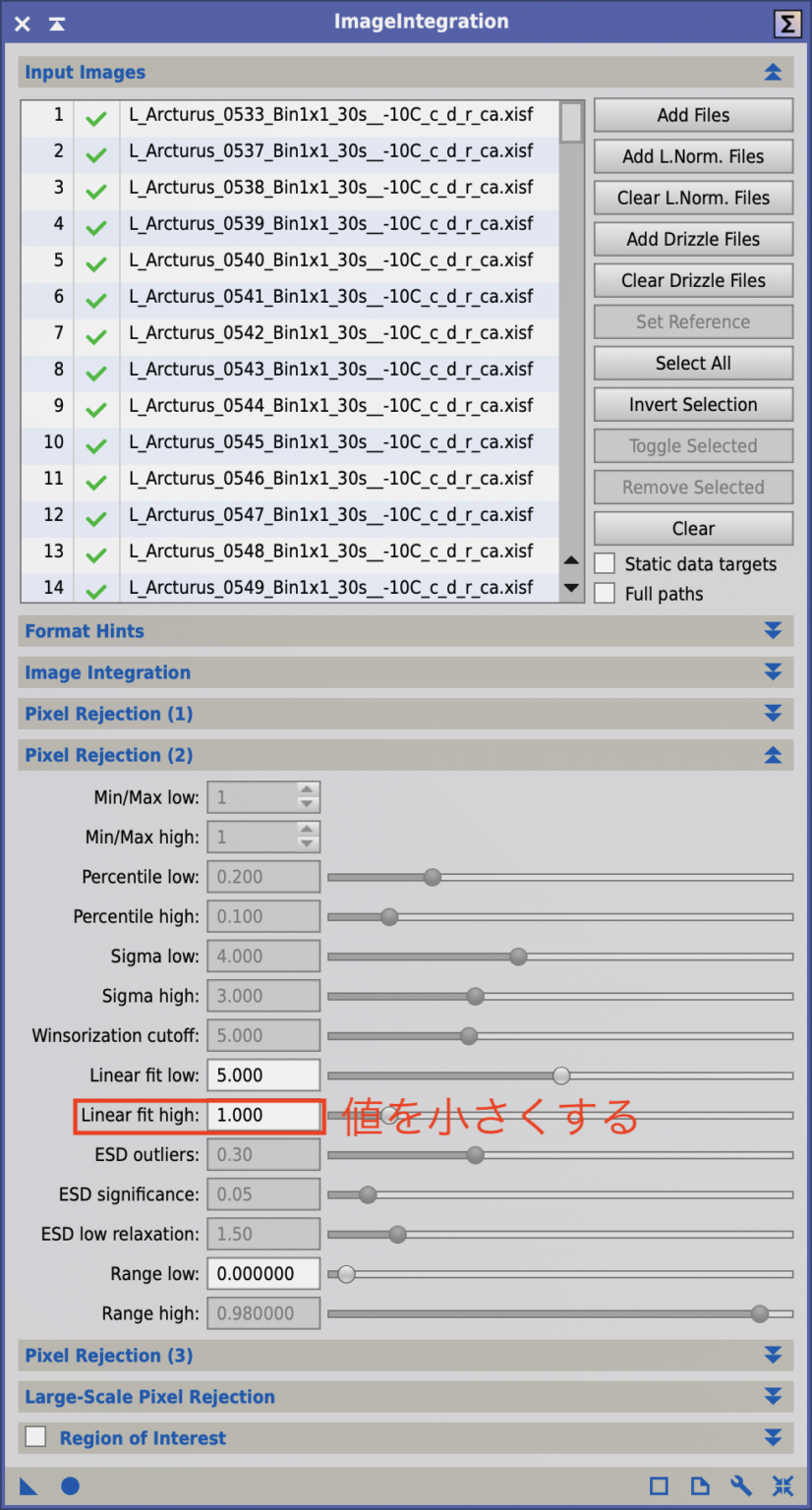Click the wrench preferences icon in bottom bar
Image resolution: width=812 pixels, height=1510 pixels.
[x=740, y=1485]
